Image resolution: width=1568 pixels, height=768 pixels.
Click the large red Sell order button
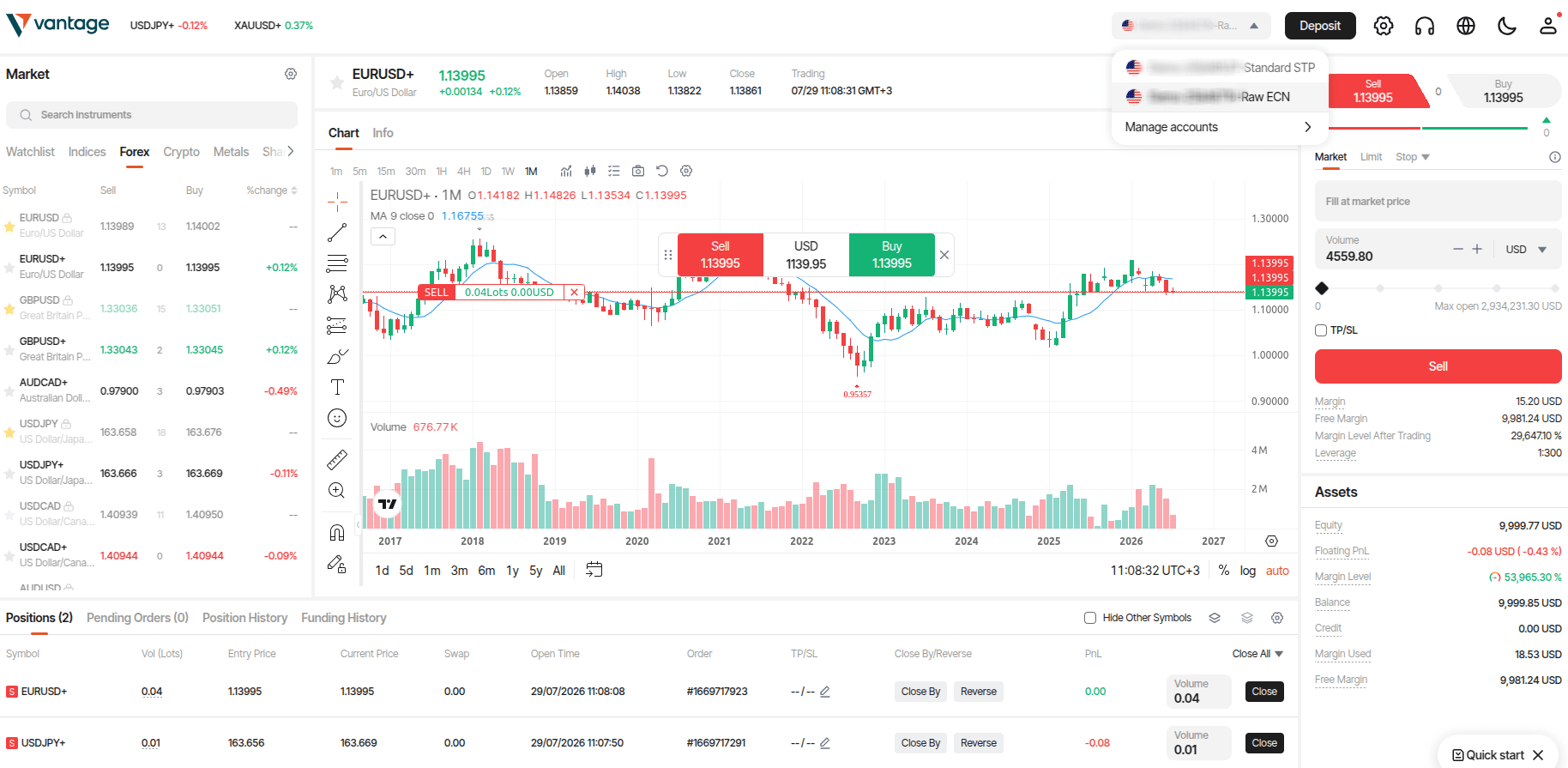pyautogui.click(x=1438, y=366)
